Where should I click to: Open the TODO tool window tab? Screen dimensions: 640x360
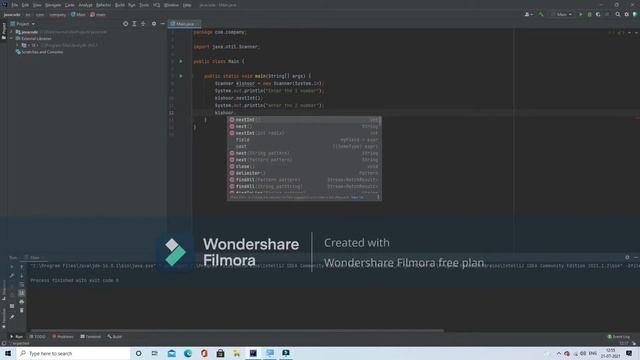(x=38, y=337)
